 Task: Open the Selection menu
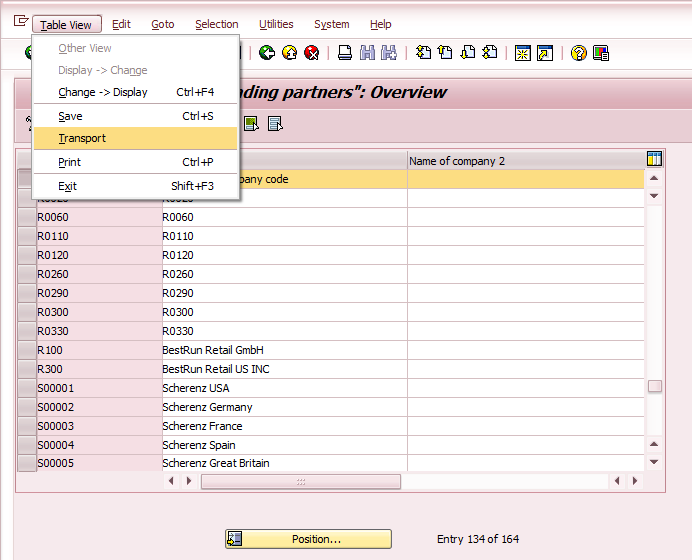217,24
